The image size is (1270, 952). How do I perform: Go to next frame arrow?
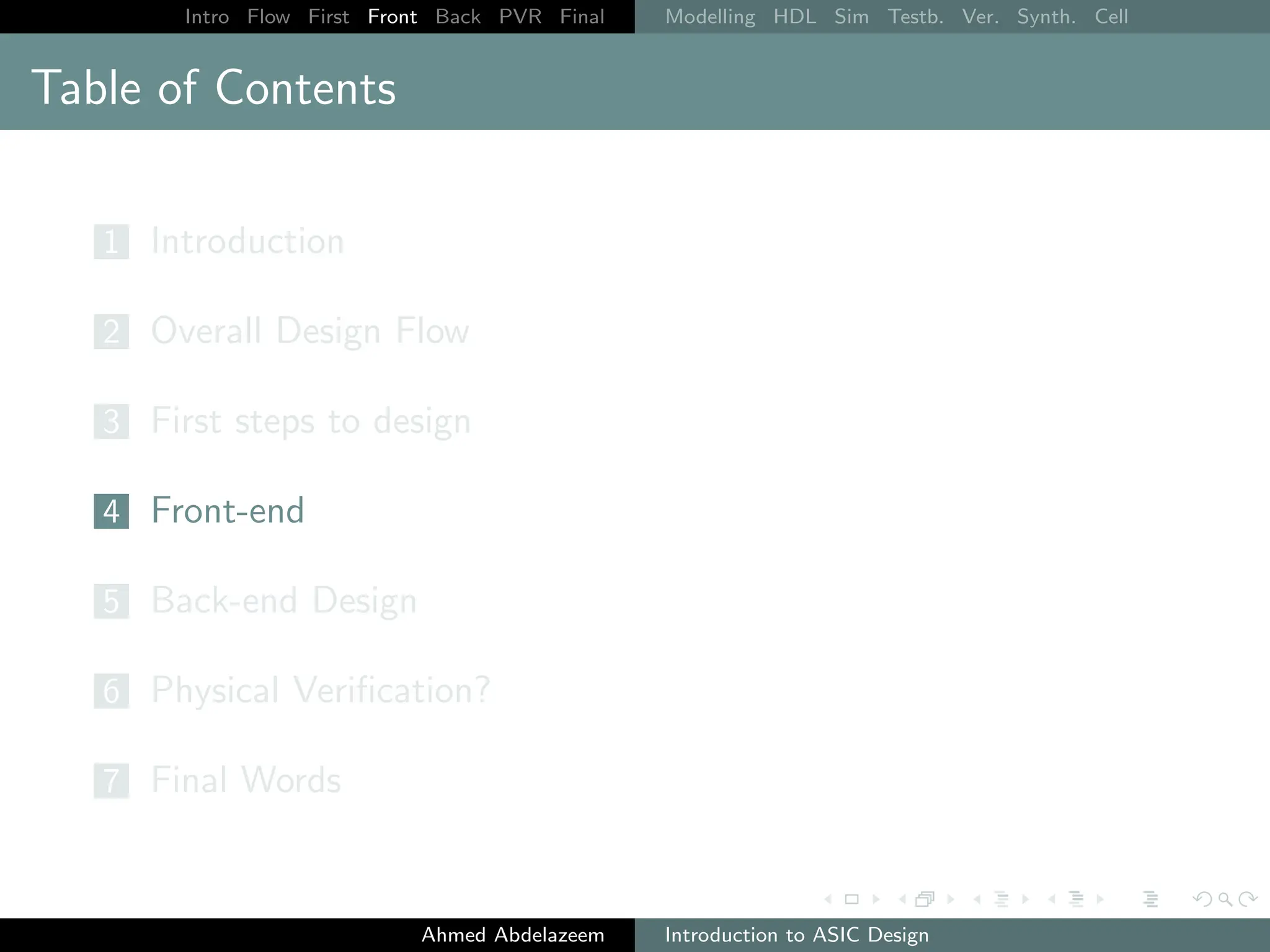[x=951, y=899]
